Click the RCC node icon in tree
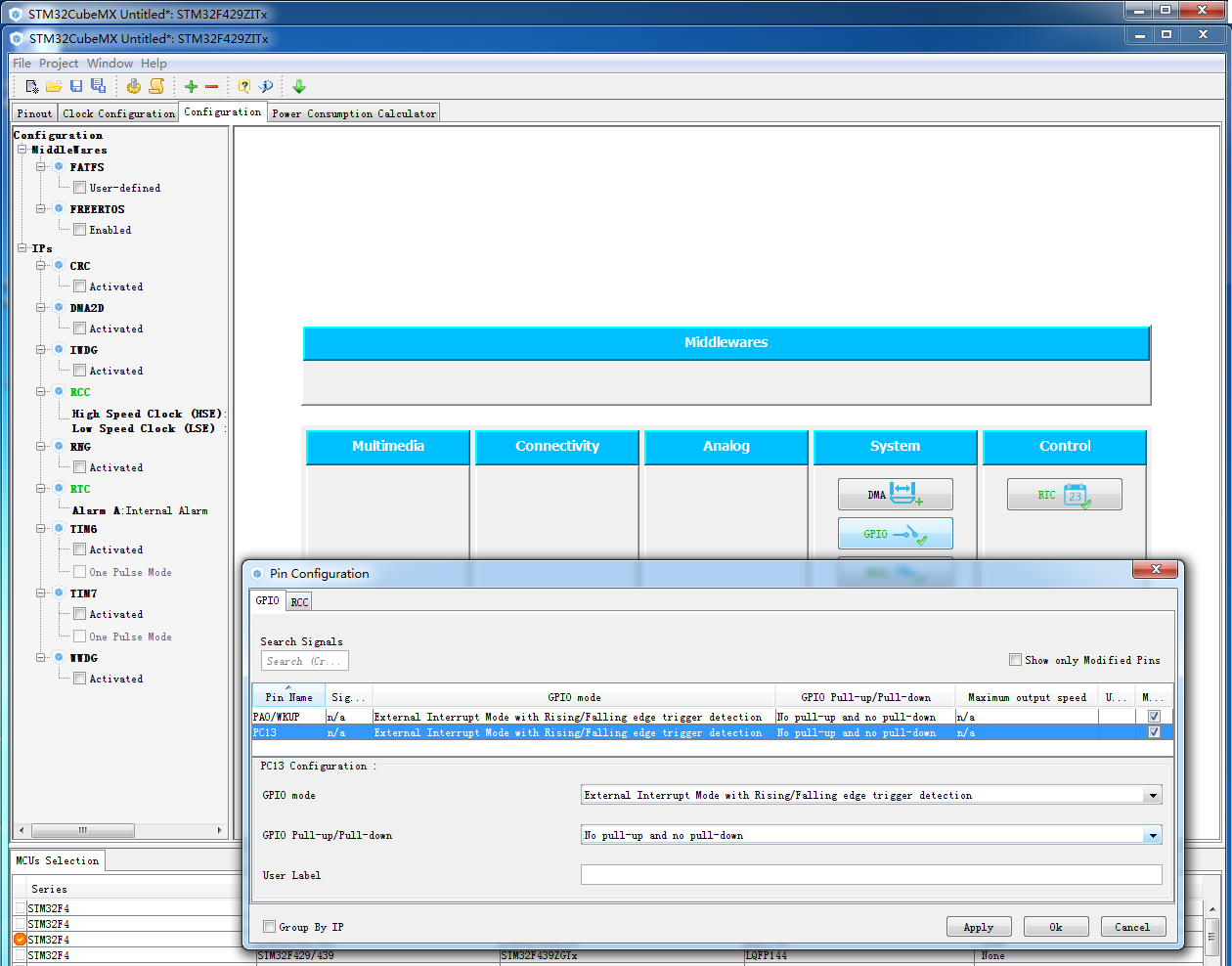1232x966 pixels. [x=59, y=392]
